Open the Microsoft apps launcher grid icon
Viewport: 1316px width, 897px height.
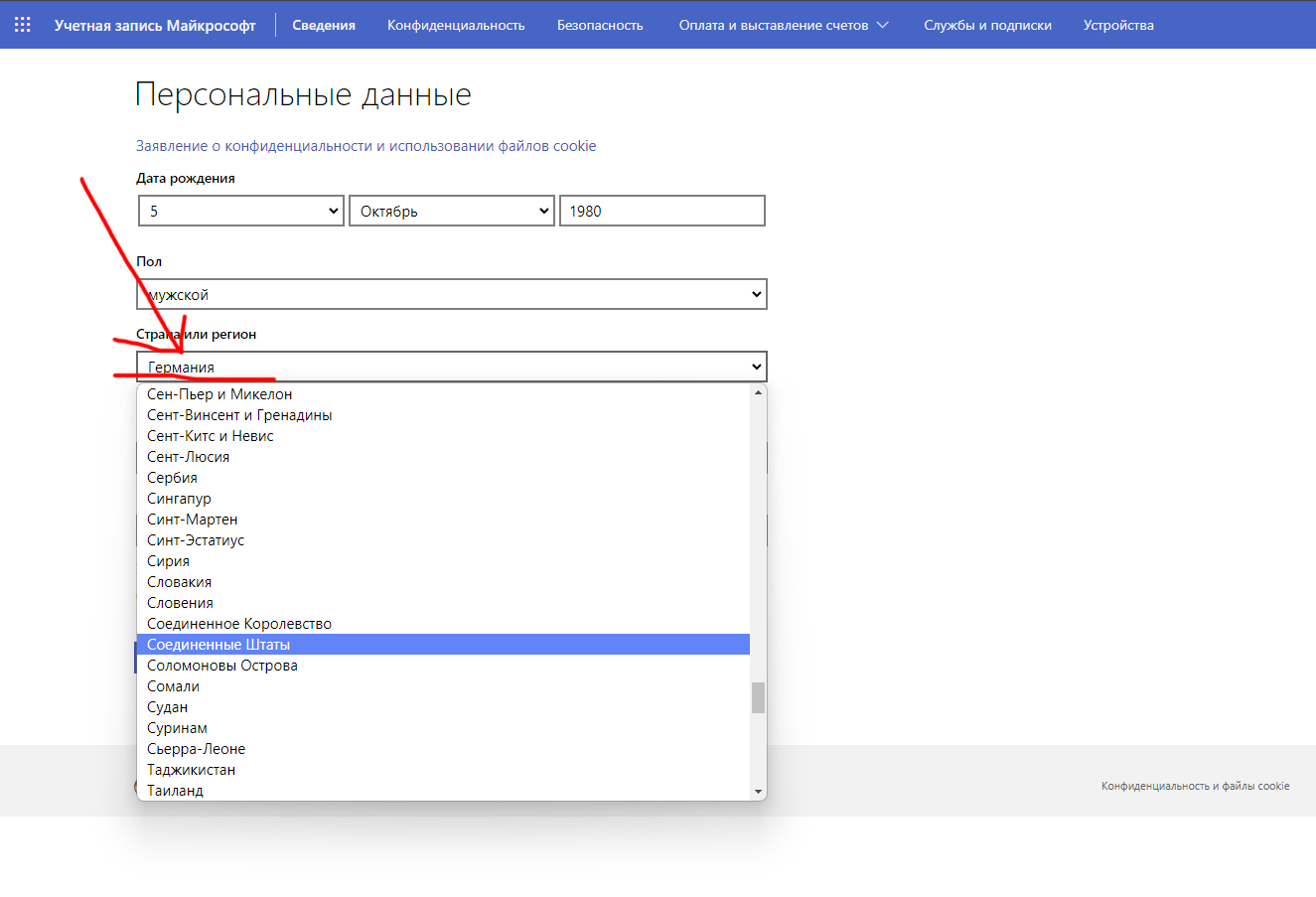click(22, 25)
